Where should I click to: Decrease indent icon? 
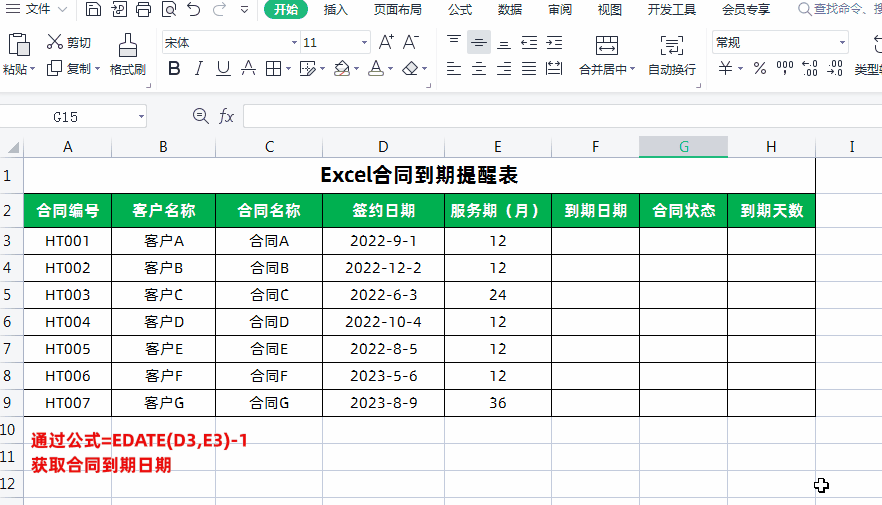tap(529, 42)
